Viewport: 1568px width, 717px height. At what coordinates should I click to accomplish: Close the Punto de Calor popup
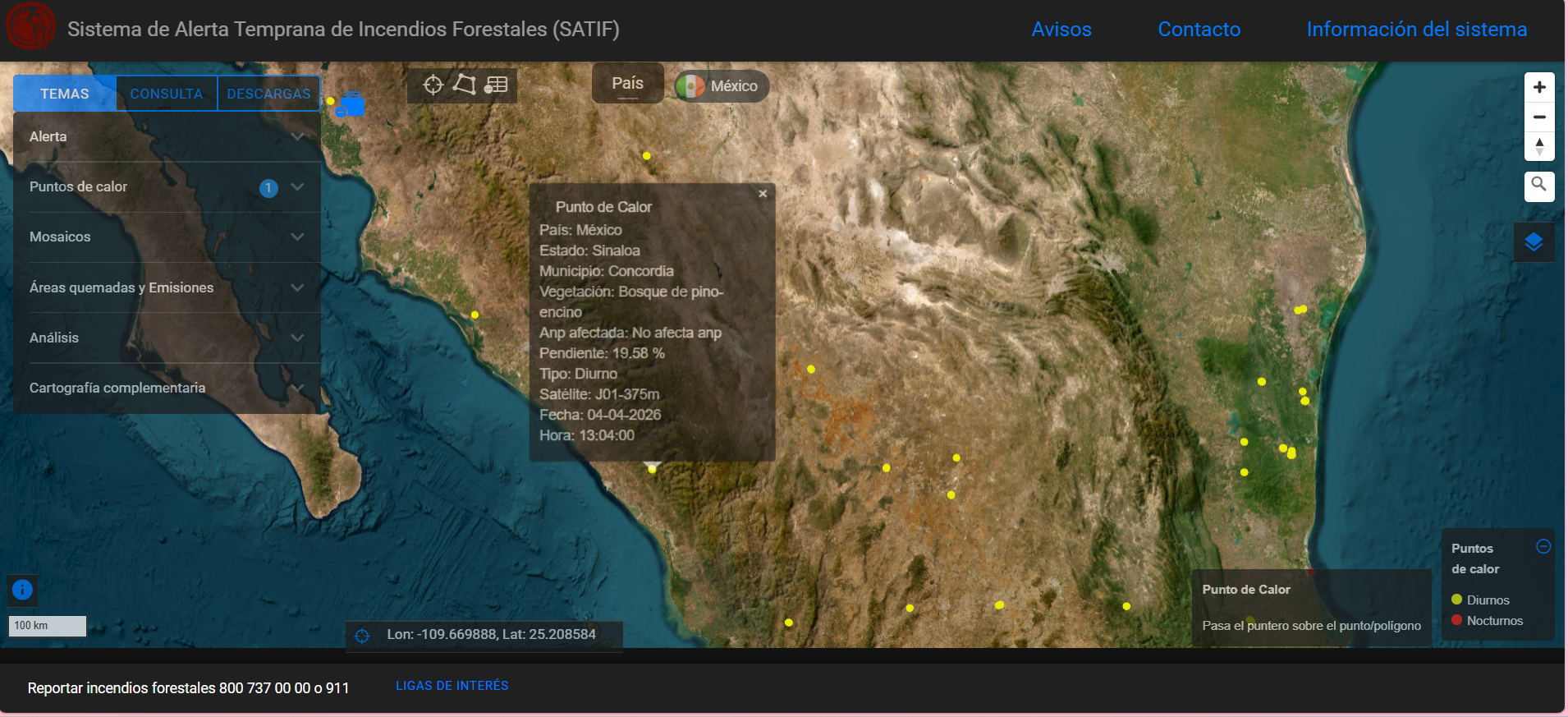click(763, 194)
